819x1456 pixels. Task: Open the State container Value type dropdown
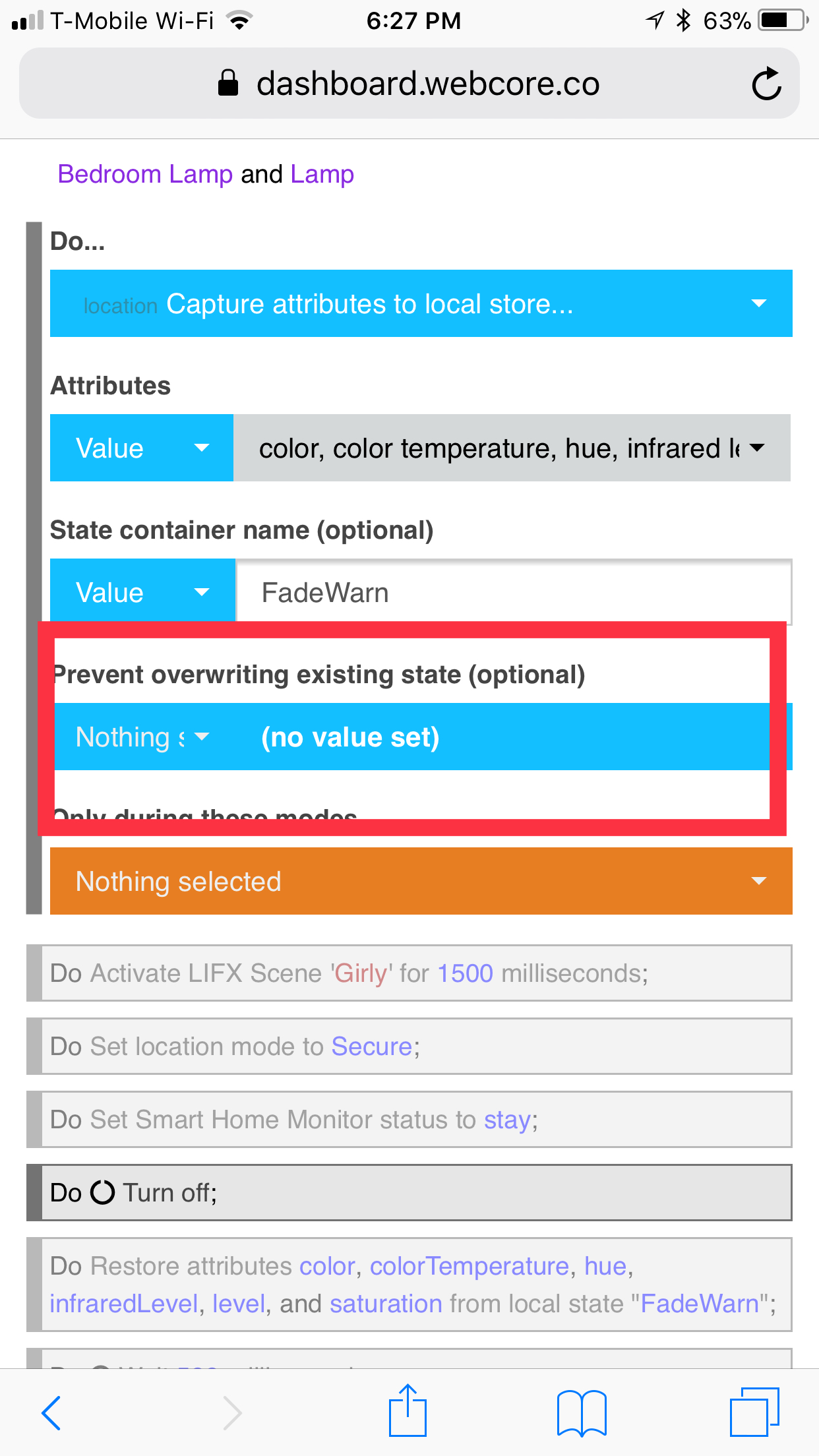pos(142,592)
